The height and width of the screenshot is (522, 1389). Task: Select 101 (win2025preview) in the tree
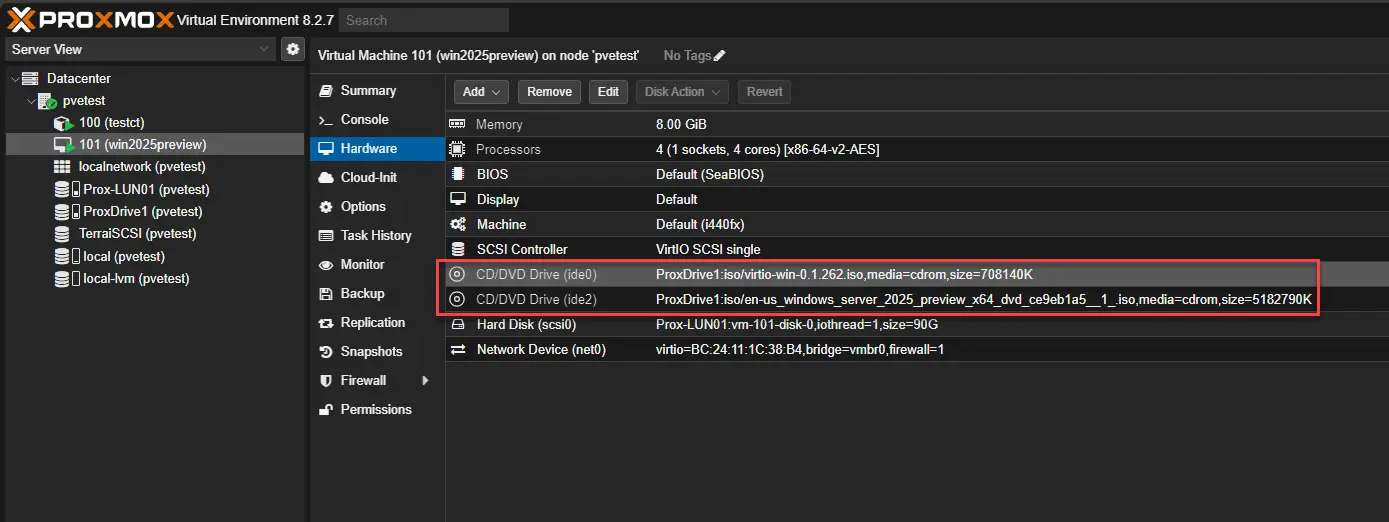pyautogui.click(x=143, y=145)
